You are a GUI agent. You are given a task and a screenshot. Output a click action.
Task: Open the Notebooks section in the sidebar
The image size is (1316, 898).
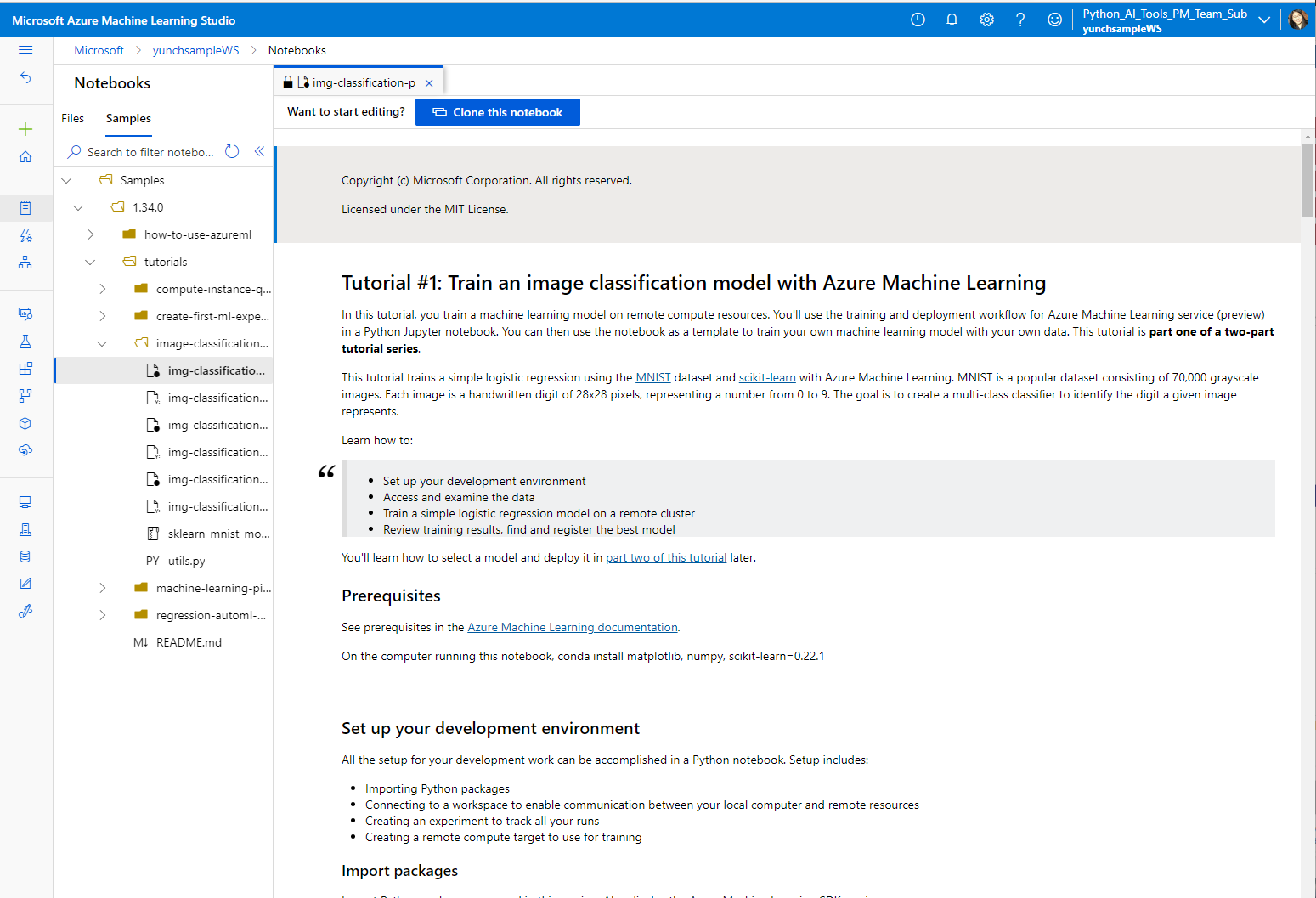pos(25,207)
